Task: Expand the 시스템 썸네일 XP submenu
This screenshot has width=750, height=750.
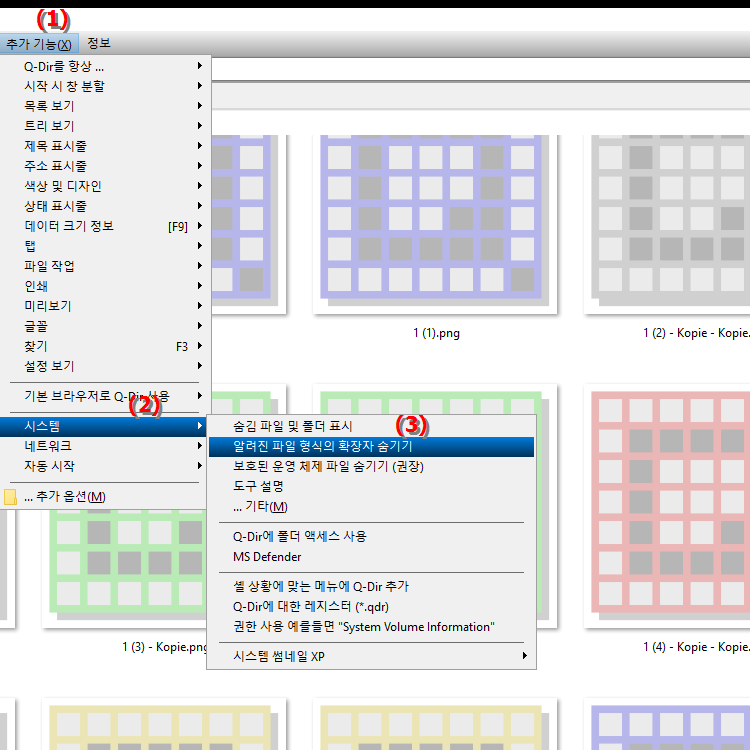Action: 371,657
